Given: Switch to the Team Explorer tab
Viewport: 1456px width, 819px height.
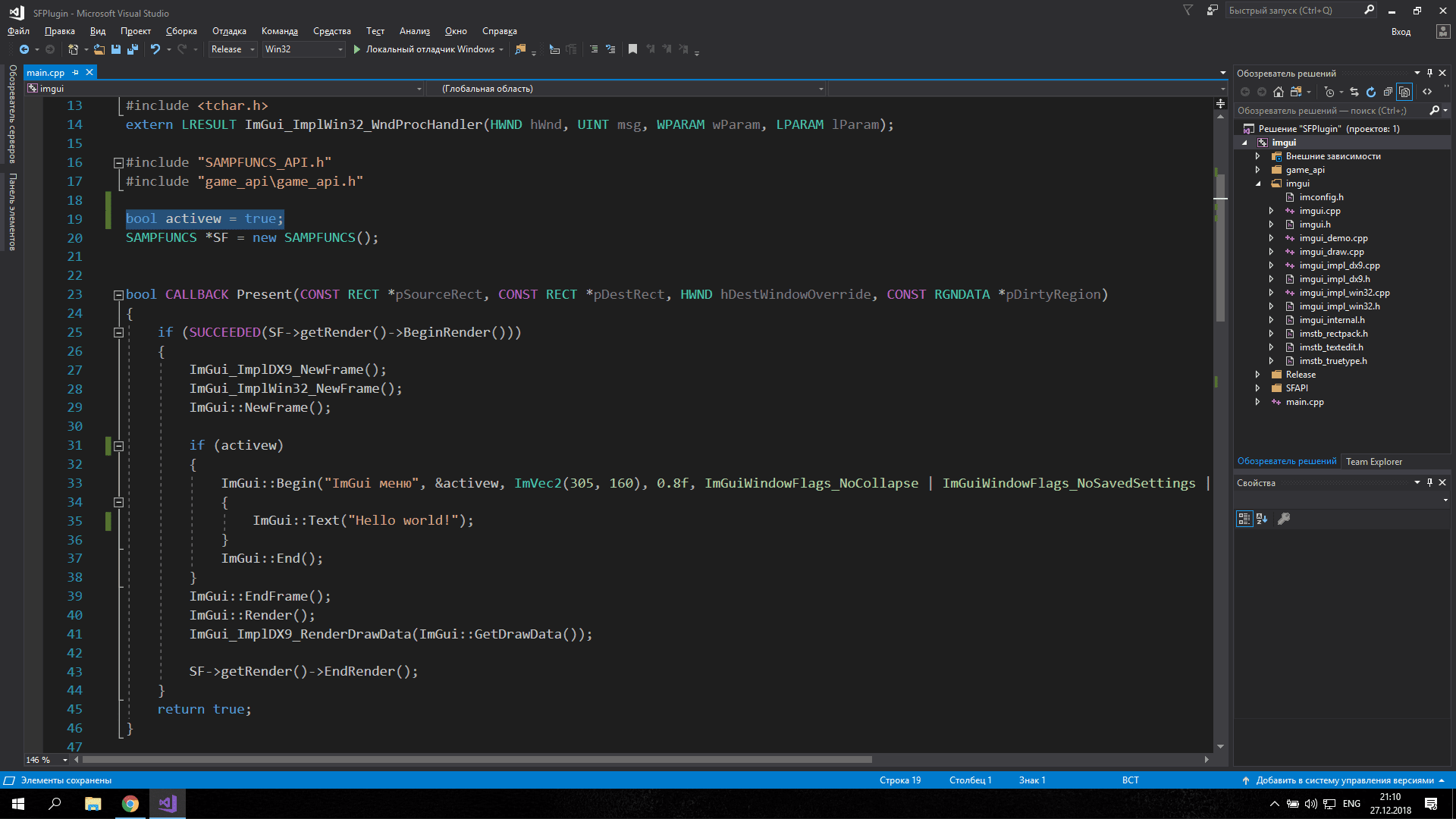Looking at the screenshot, I should click(1373, 461).
